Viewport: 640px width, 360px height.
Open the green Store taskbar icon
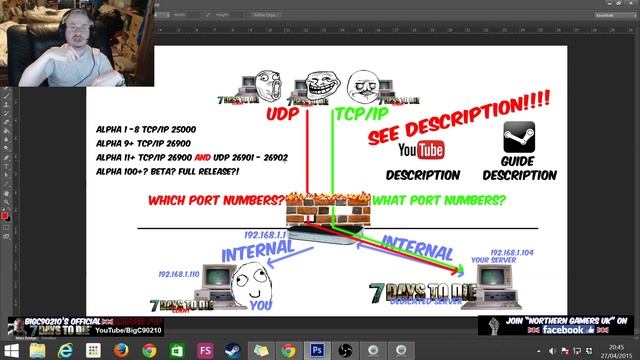coord(177,351)
